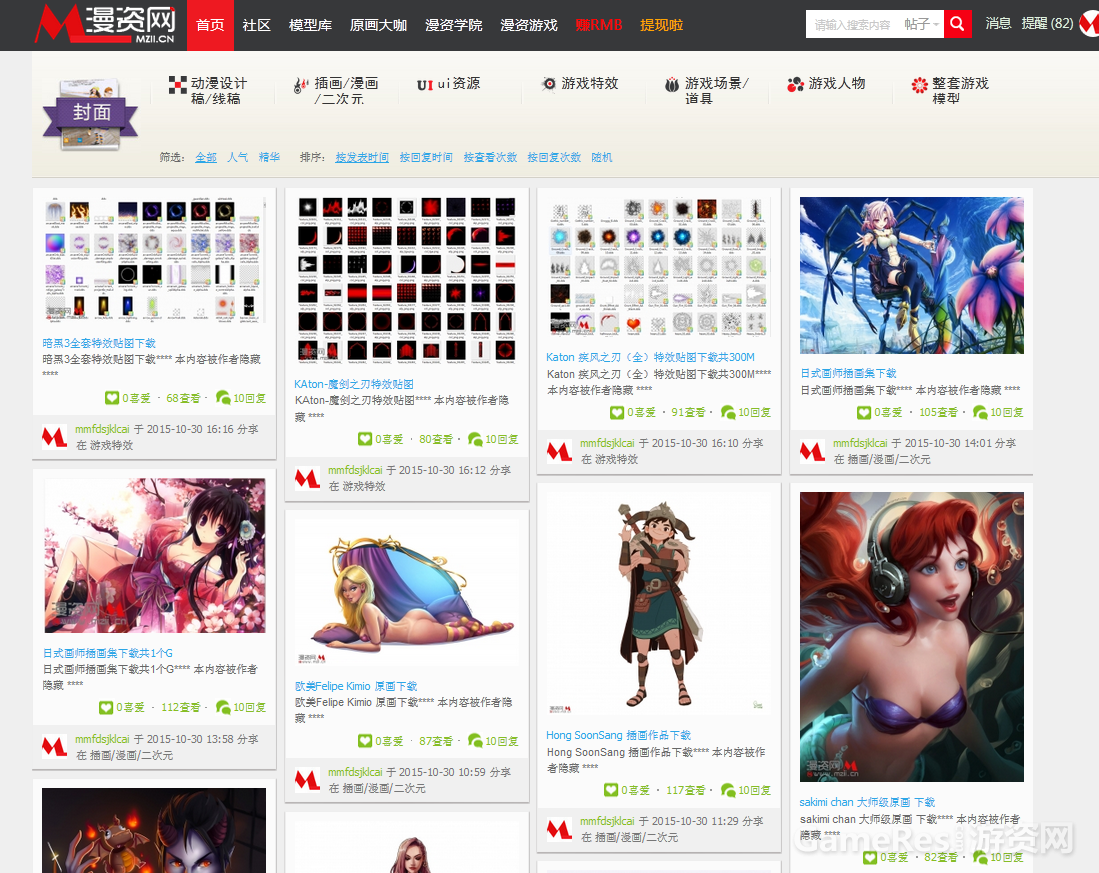Sort by 按发表时间
Image resolution: width=1099 pixels, height=873 pixels.
[x=362, y=157]
